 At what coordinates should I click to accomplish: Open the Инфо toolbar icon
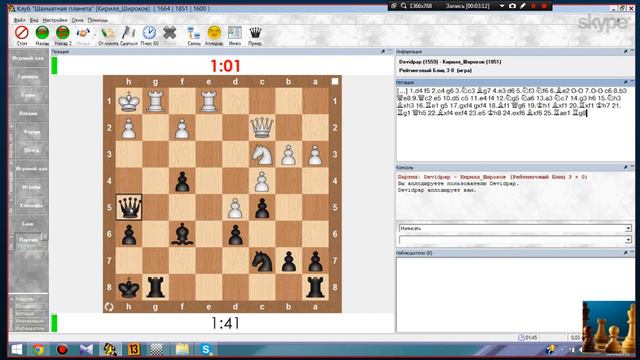tap(235, 33)
